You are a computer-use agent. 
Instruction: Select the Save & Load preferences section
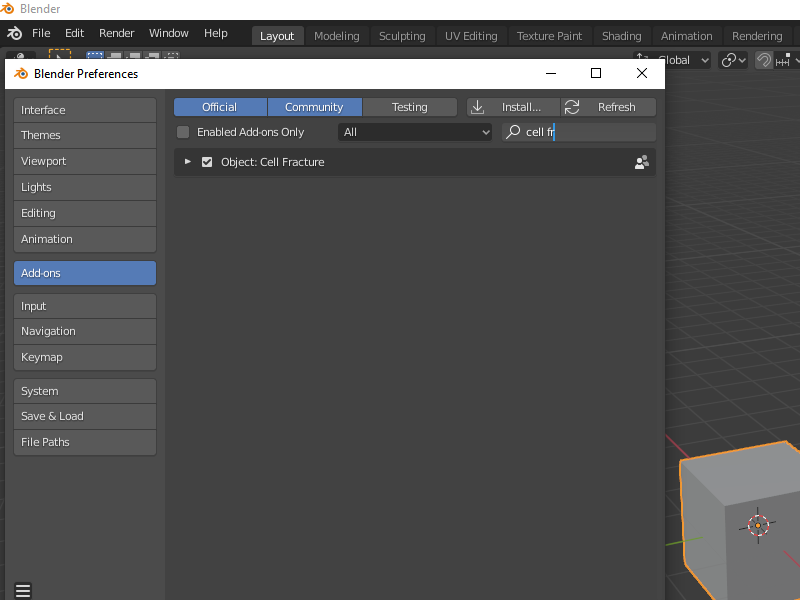click(85, 417)
